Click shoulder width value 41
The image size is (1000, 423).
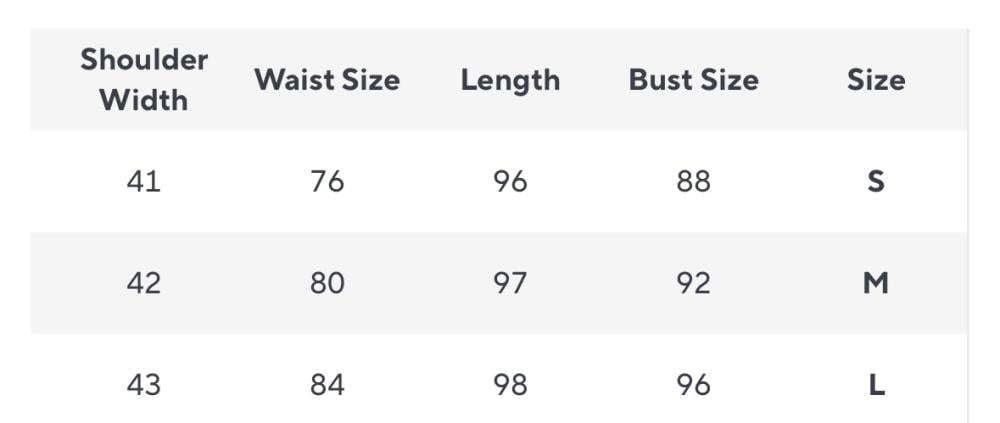pyautogui.click(x=144, y=182)
